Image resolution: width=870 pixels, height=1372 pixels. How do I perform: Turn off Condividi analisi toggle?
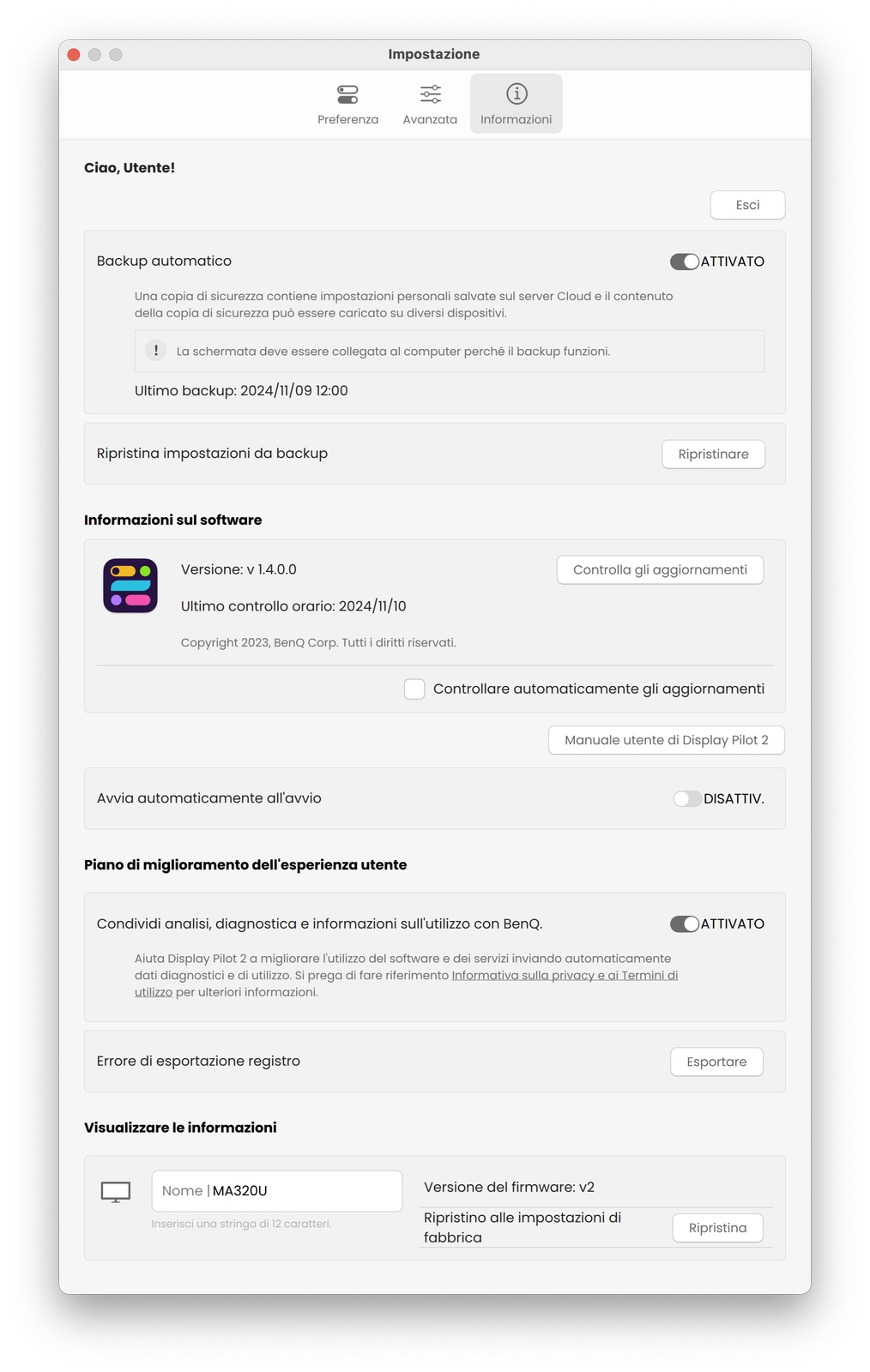685,924
